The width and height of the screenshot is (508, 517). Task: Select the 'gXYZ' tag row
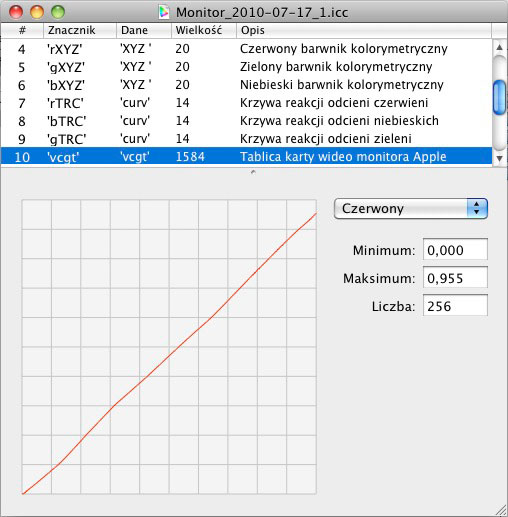246,67
